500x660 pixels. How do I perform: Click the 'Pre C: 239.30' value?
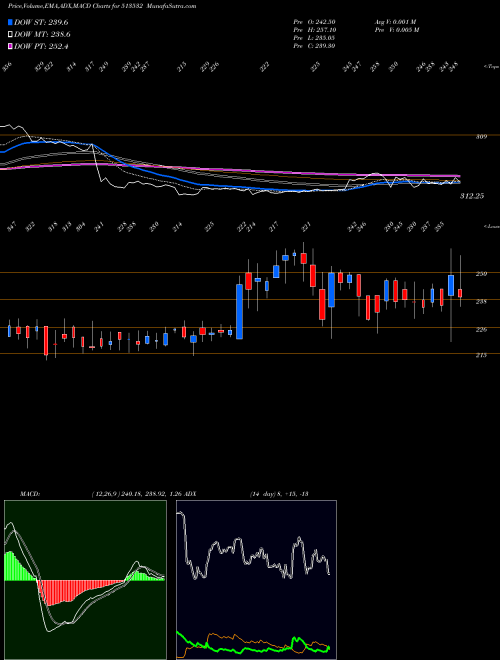point(314,45)
